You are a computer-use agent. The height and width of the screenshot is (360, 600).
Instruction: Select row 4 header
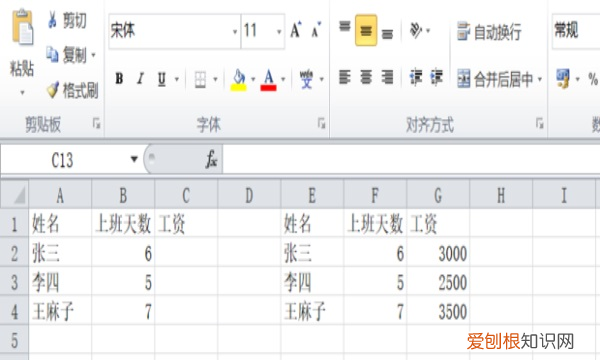click(x=15, y=311)
